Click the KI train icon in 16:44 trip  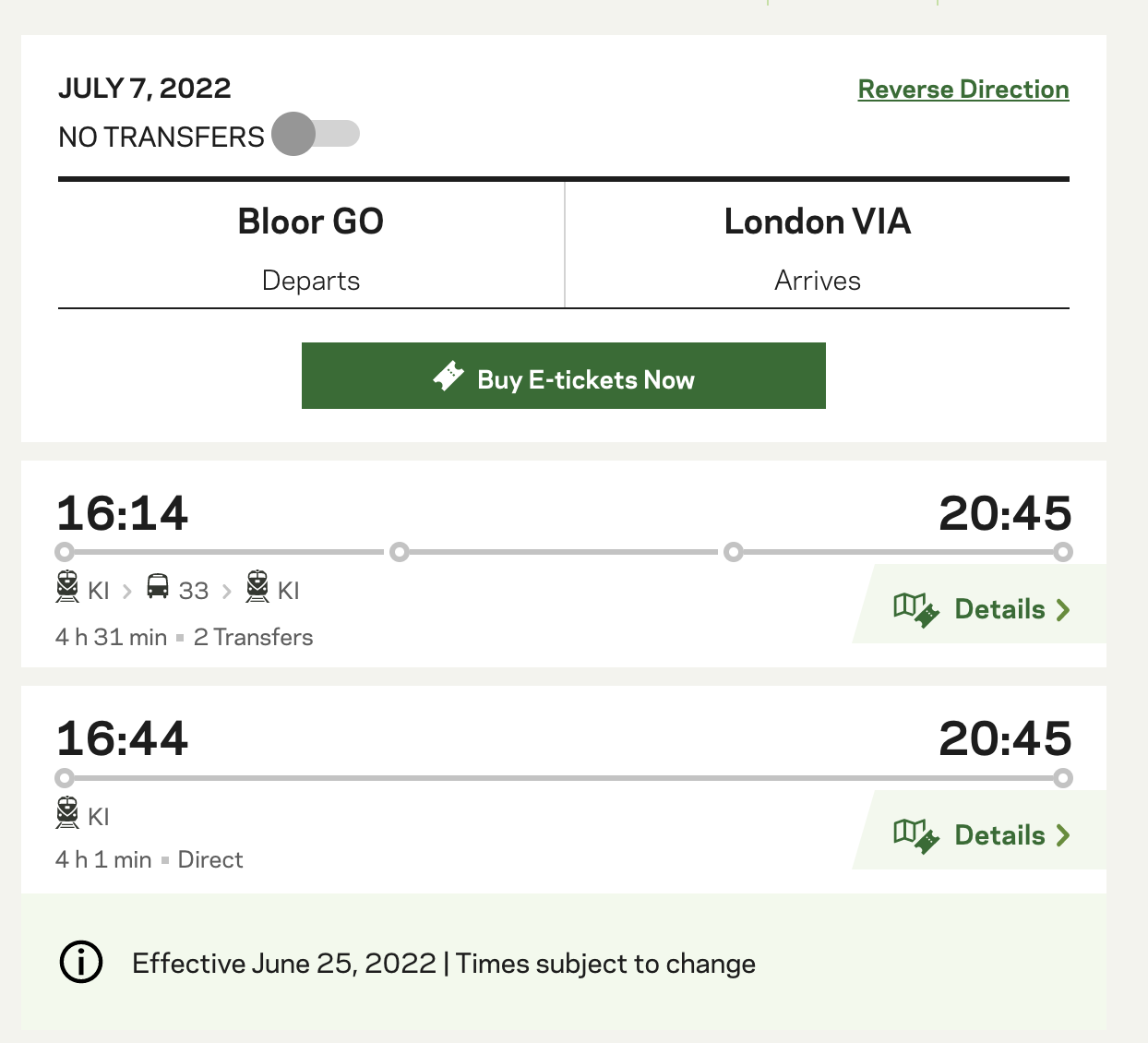[67, 813]
